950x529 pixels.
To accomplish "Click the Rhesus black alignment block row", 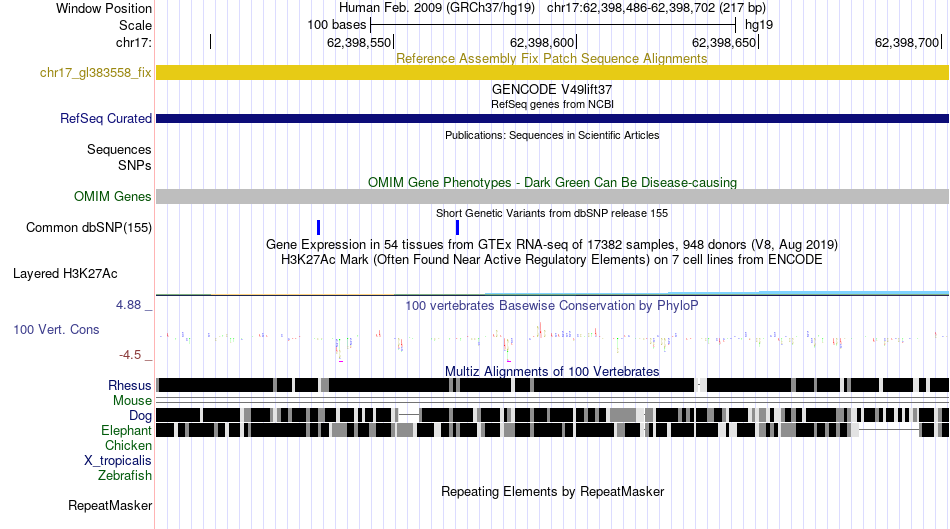I will click(552, 385).
